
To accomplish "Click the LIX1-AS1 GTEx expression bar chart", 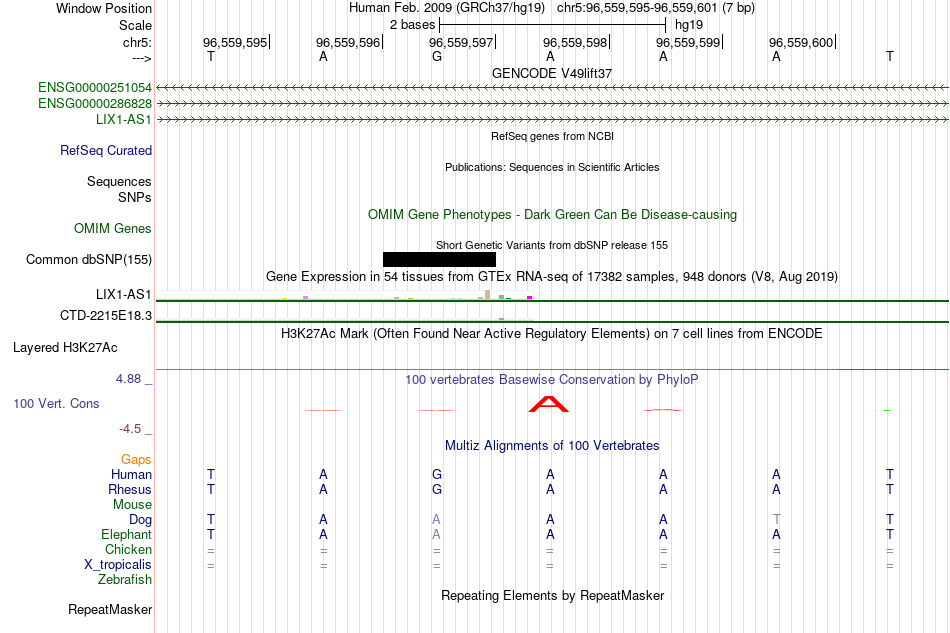I will [x=344, y=295].
